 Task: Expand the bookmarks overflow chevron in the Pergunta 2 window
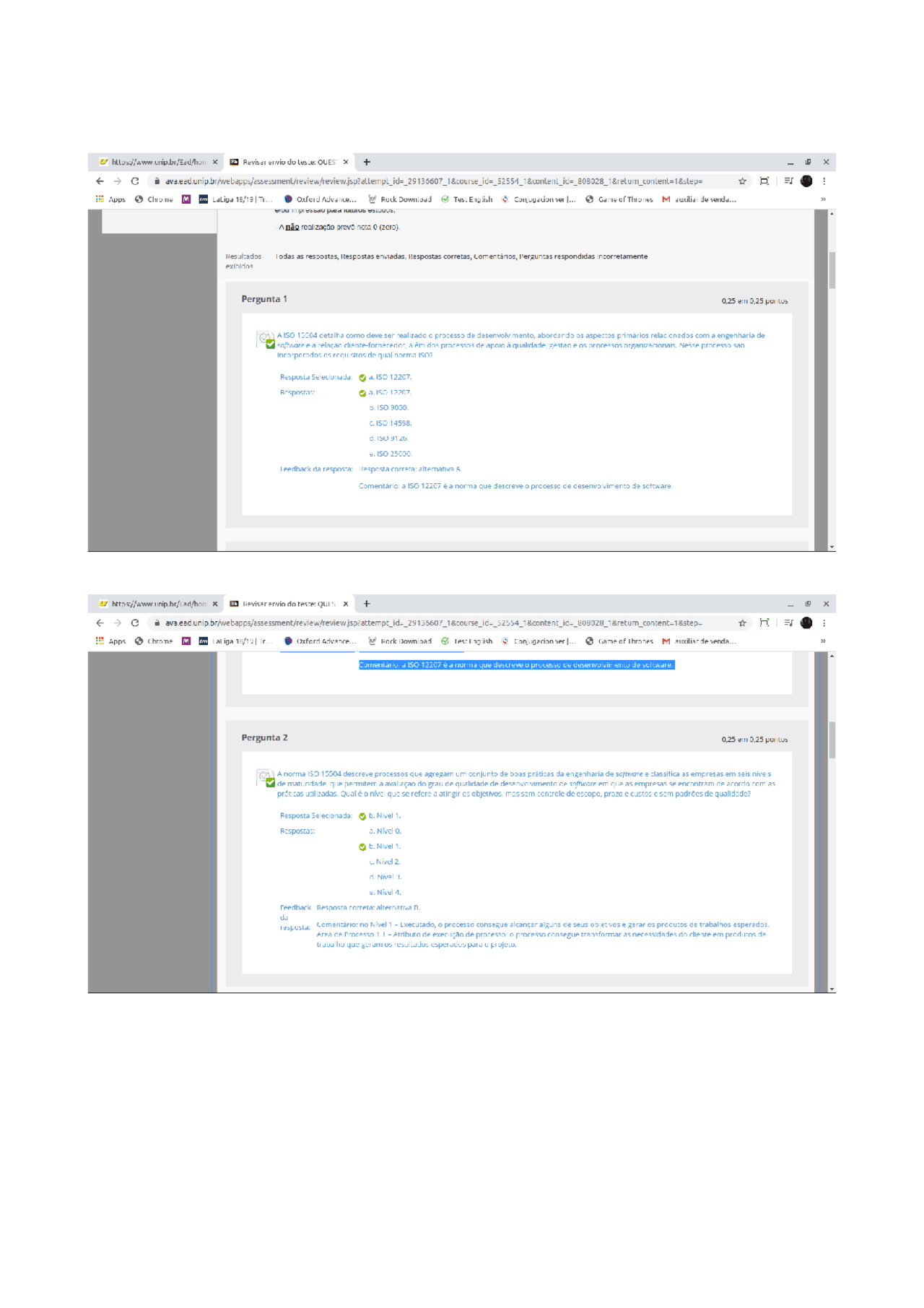click(x=823, y=641)
